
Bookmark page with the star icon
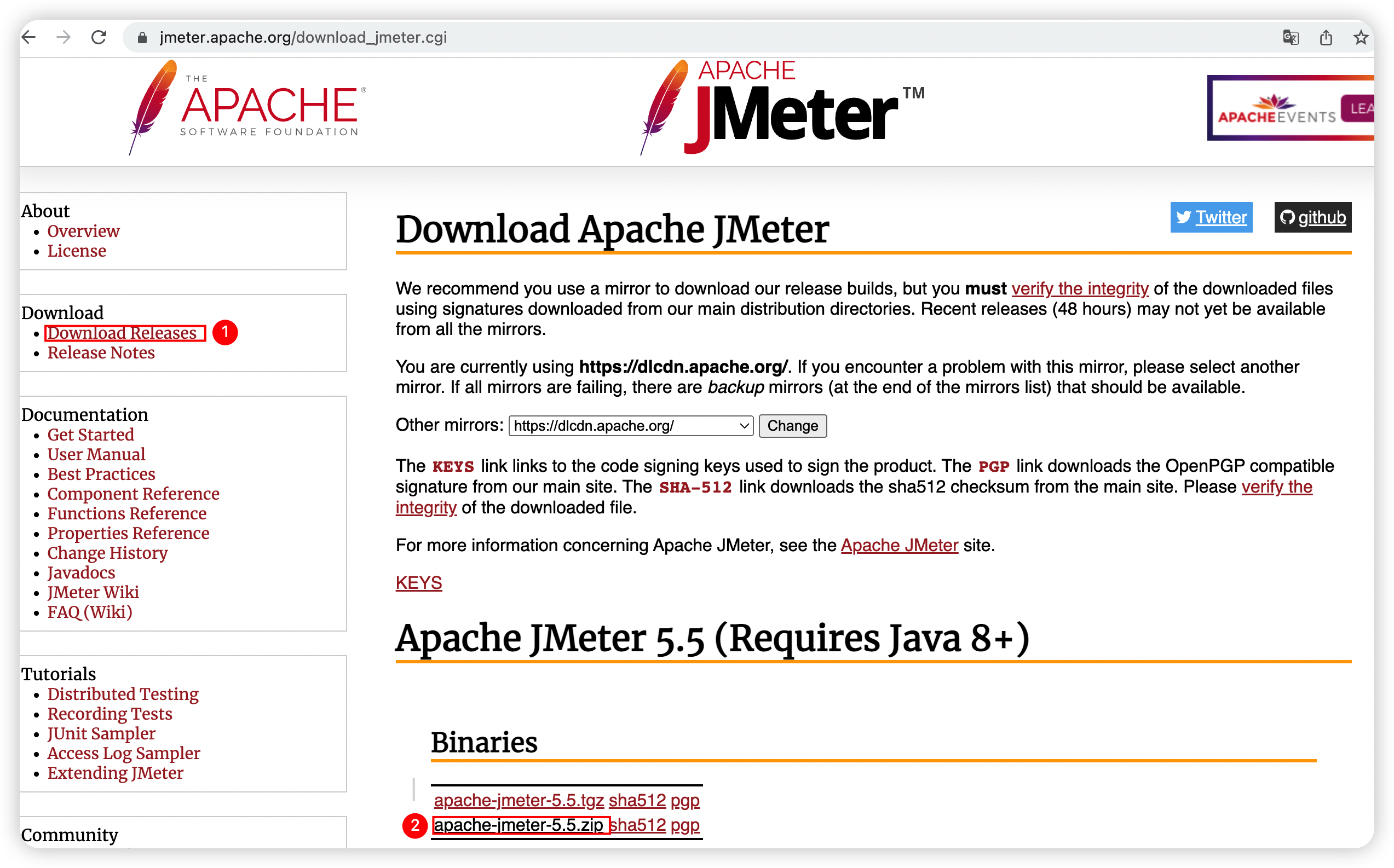(1360, 37)
